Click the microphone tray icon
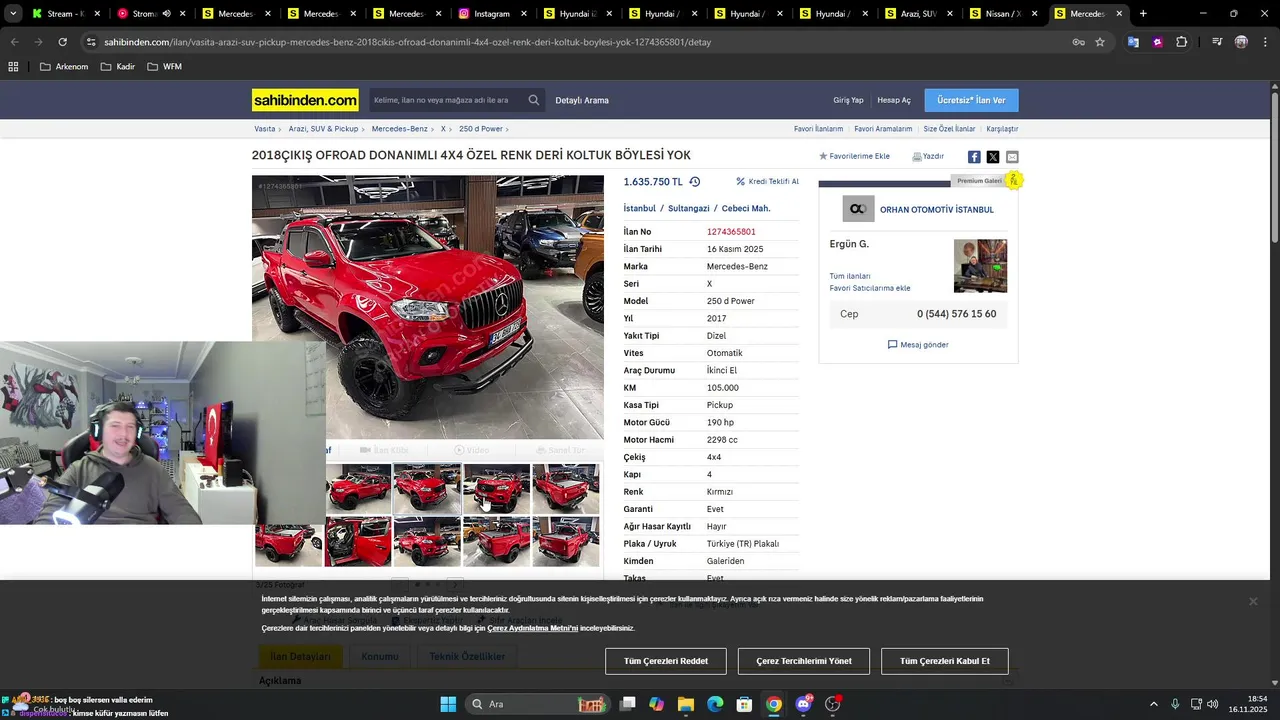This screenshot has width=1280, height=720. 1175,704
